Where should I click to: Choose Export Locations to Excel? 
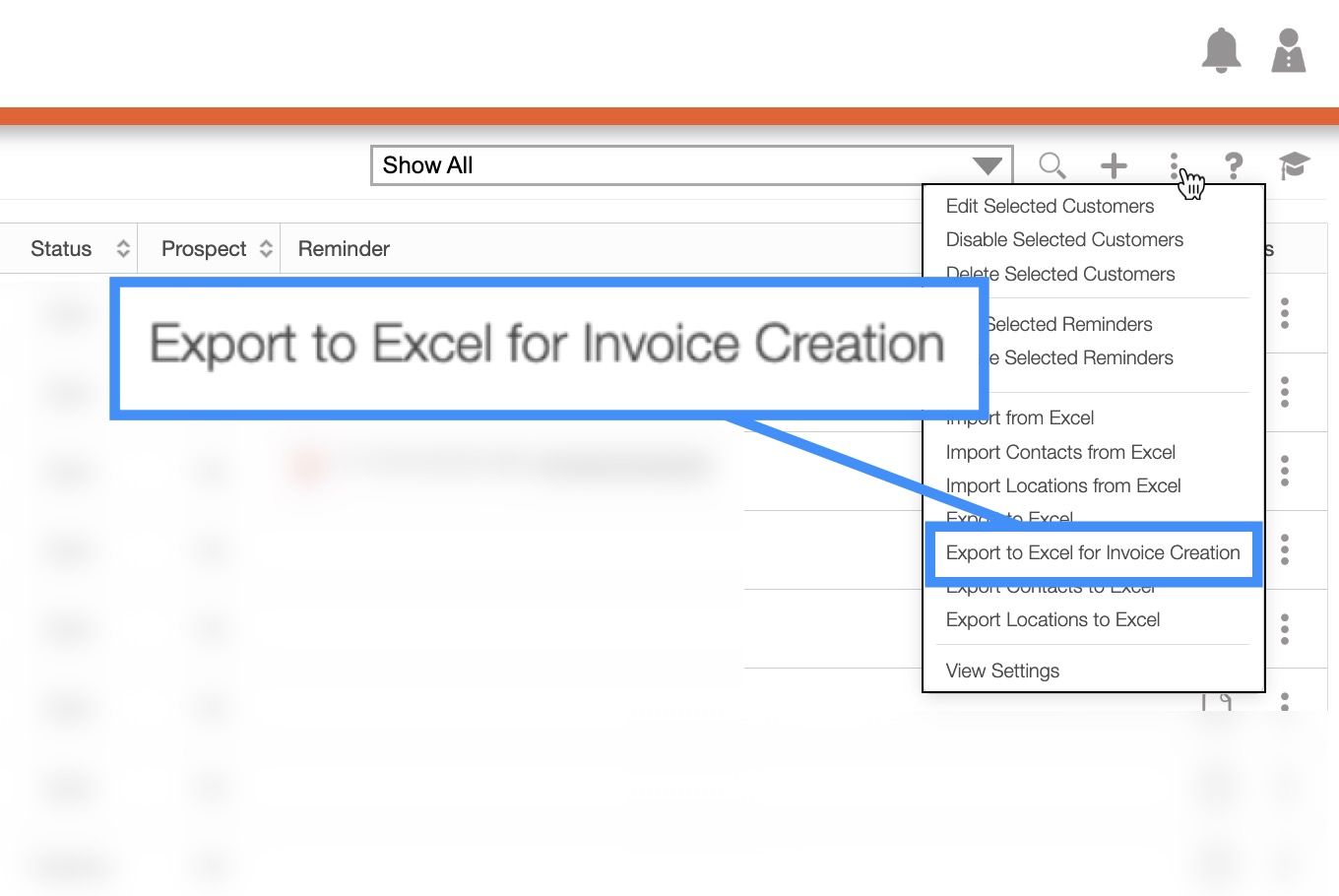[1052, 619]
